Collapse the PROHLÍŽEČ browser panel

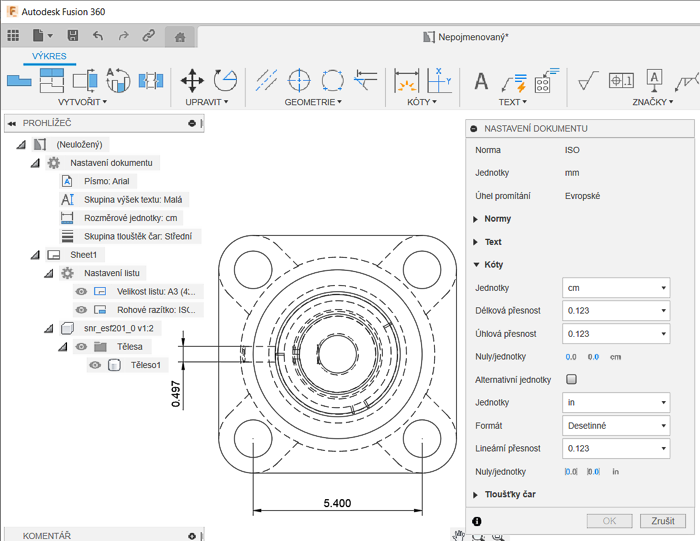pyautogui.click(x=12, y=123)
